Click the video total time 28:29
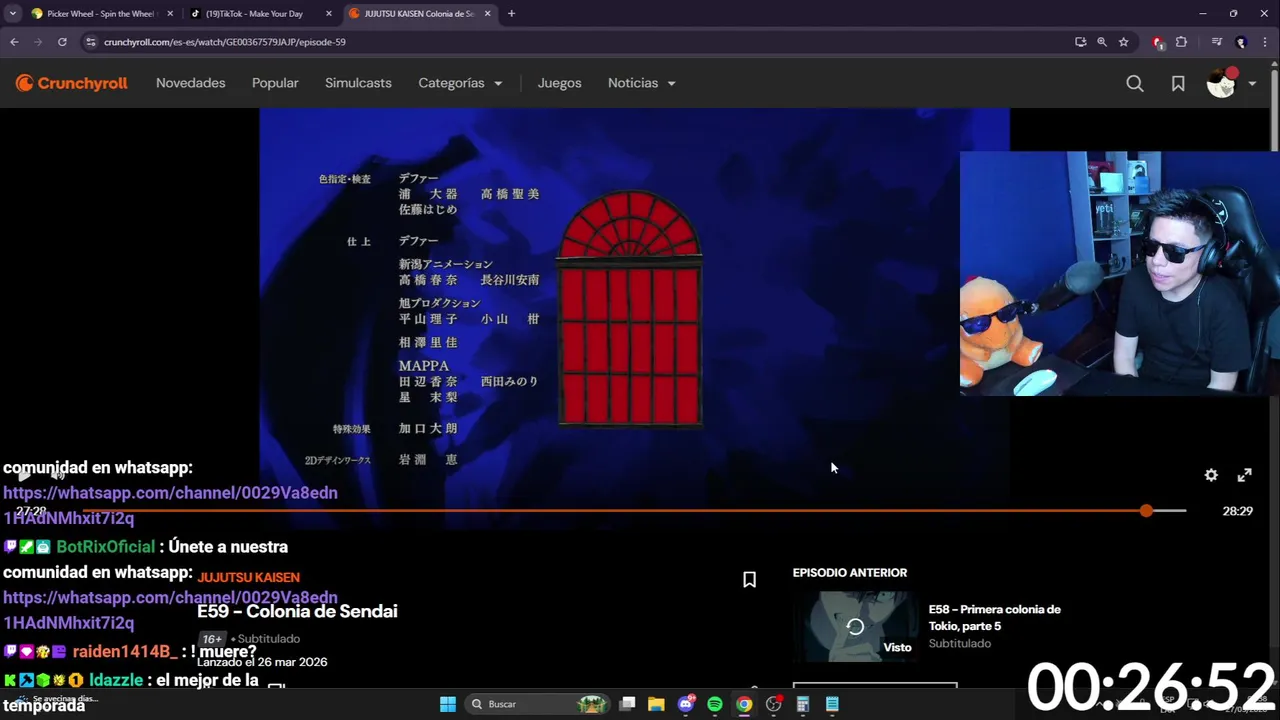The height and width of the screenshot is (720, 1280). tap(1237, 511)
